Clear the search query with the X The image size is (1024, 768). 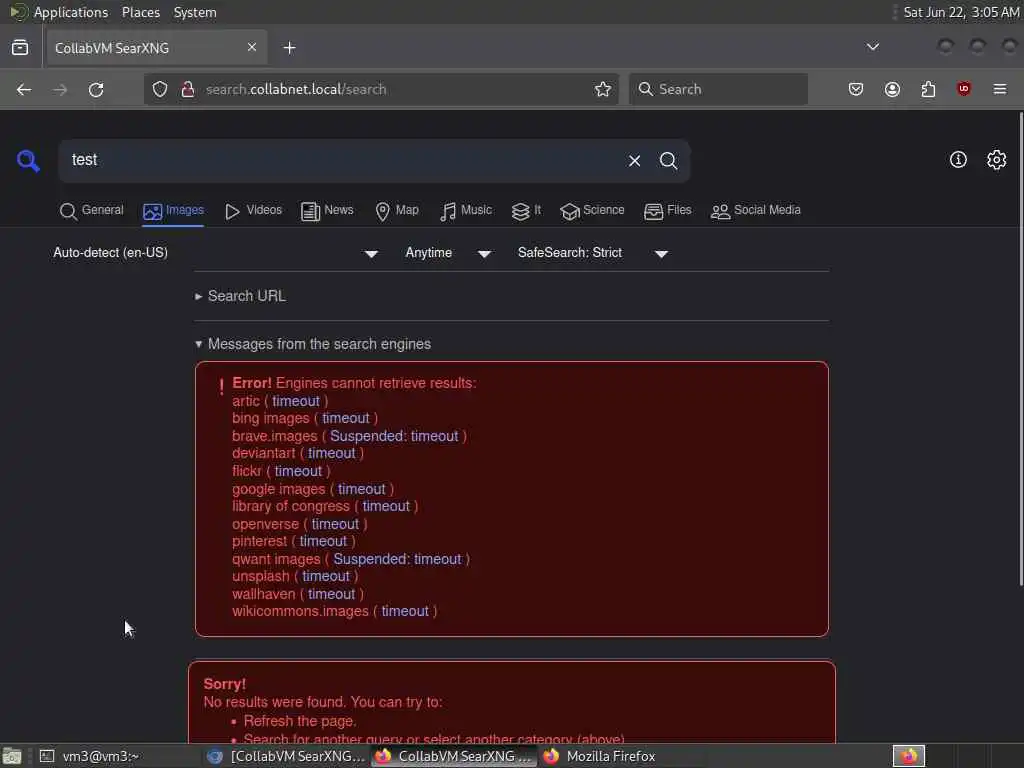pos(634,161)
